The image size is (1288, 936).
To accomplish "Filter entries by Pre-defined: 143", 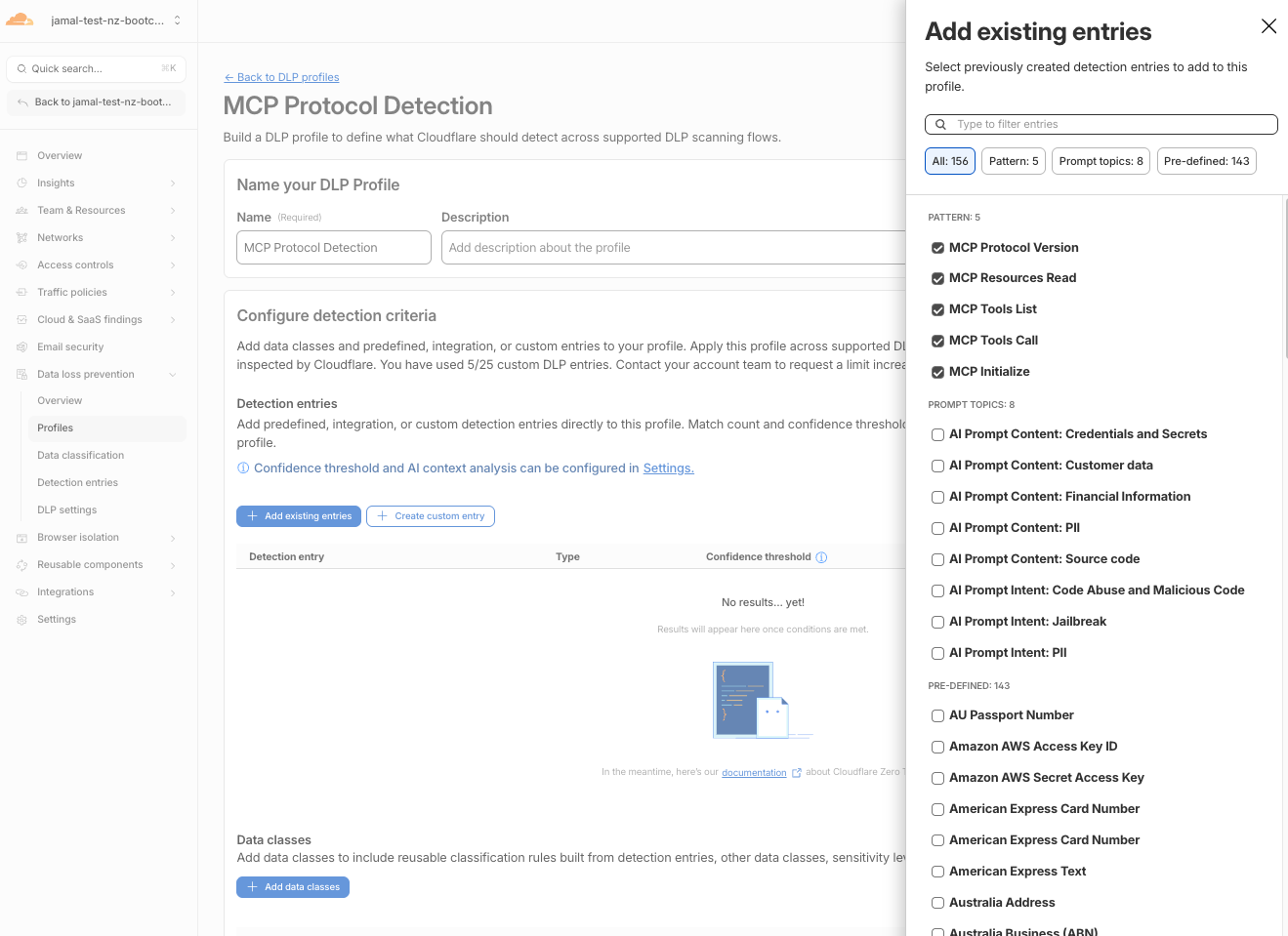I will coord(1206,161).
